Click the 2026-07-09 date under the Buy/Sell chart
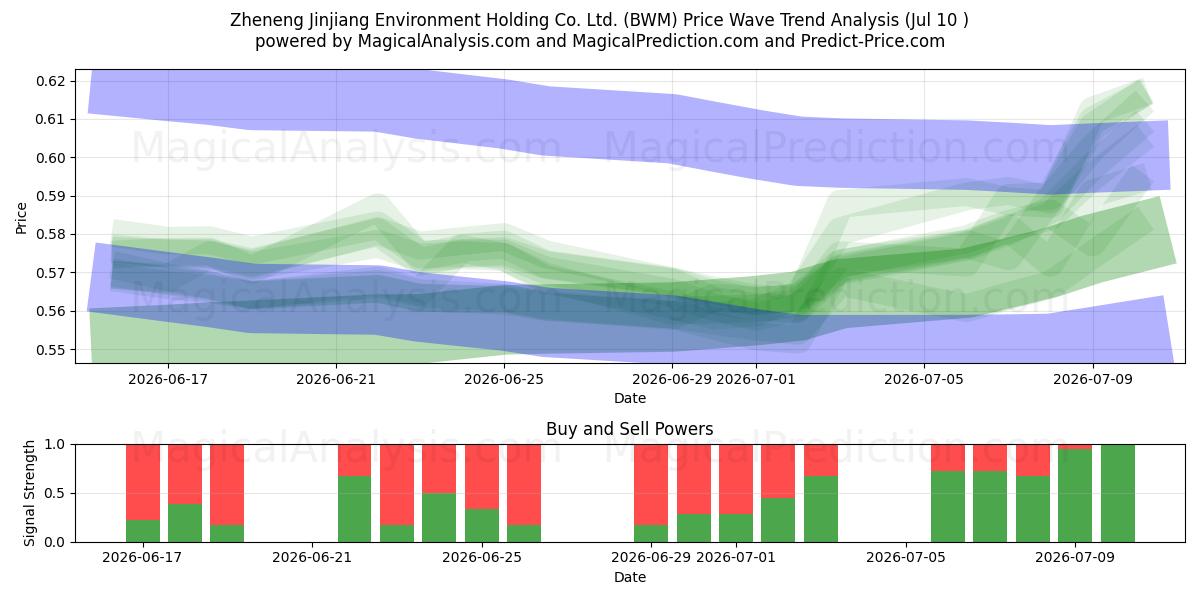This screenshot has height=600, width=1200. 1075,558
